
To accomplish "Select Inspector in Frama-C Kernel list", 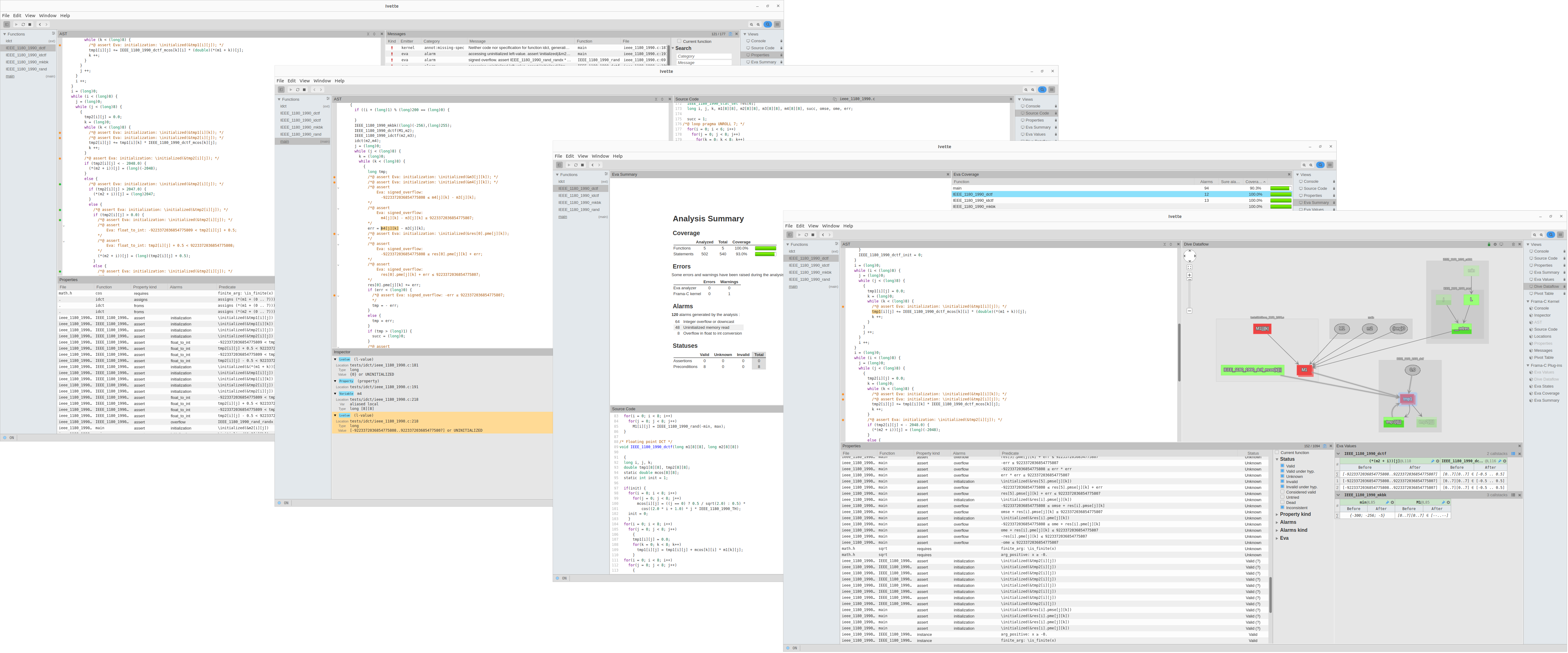I will coord(1542,316).
